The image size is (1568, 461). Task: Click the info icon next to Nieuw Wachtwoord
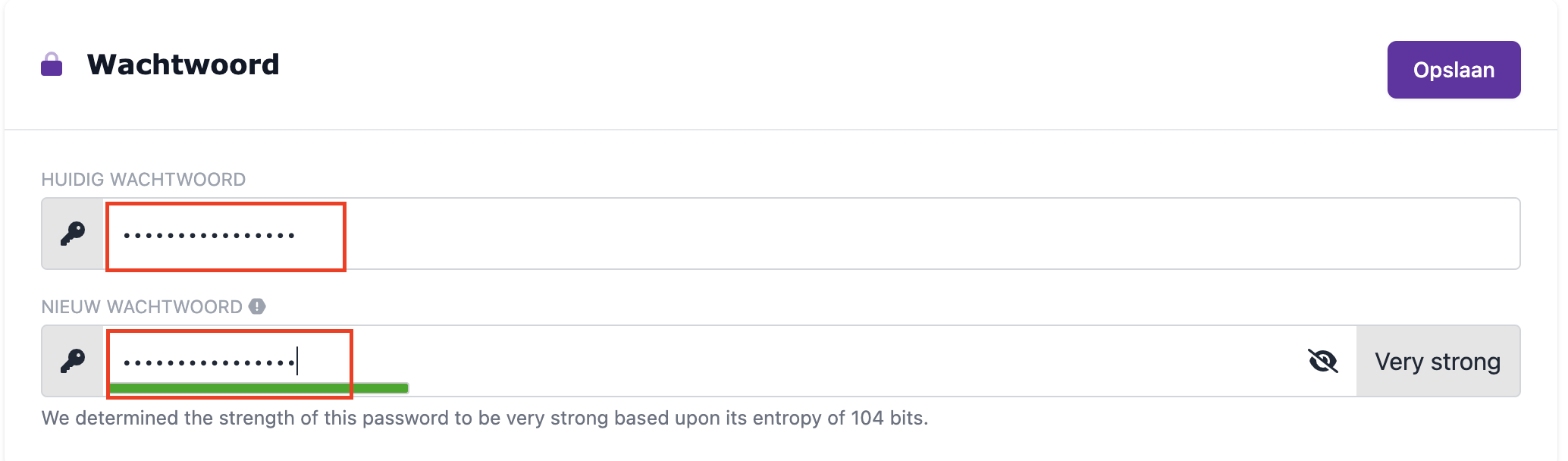coord(258,306)
